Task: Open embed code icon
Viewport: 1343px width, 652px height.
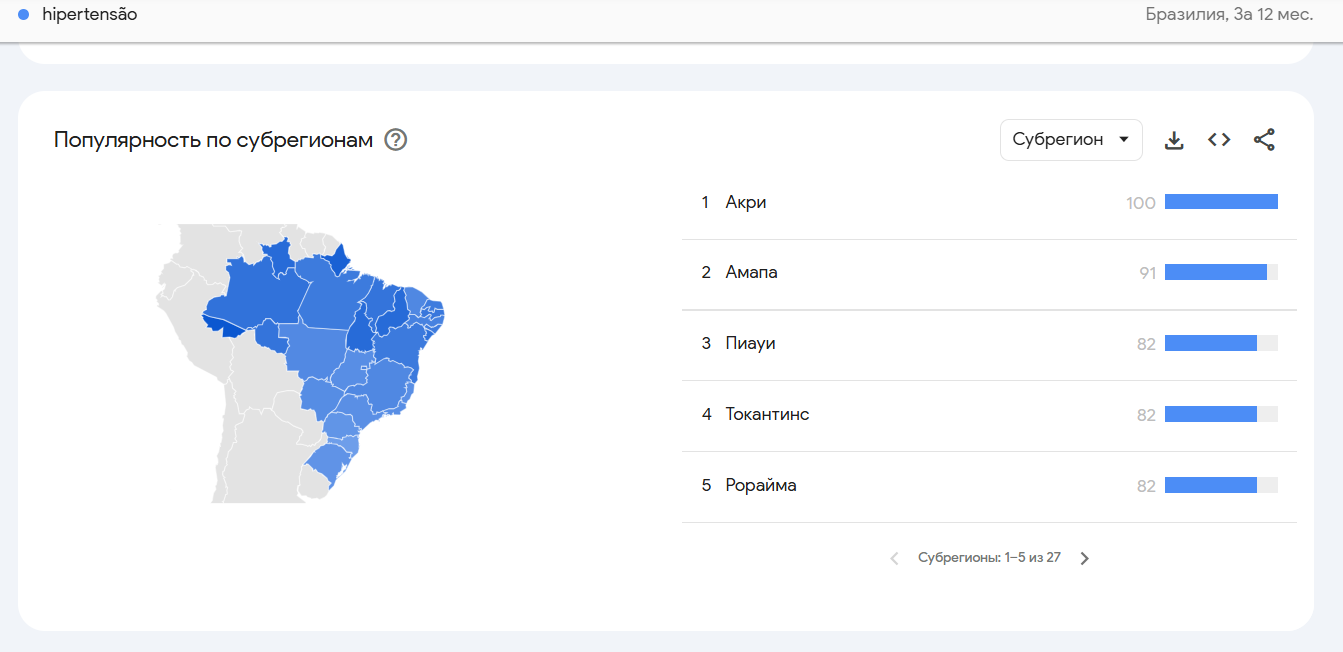Action: click(x=1219, y=140)
